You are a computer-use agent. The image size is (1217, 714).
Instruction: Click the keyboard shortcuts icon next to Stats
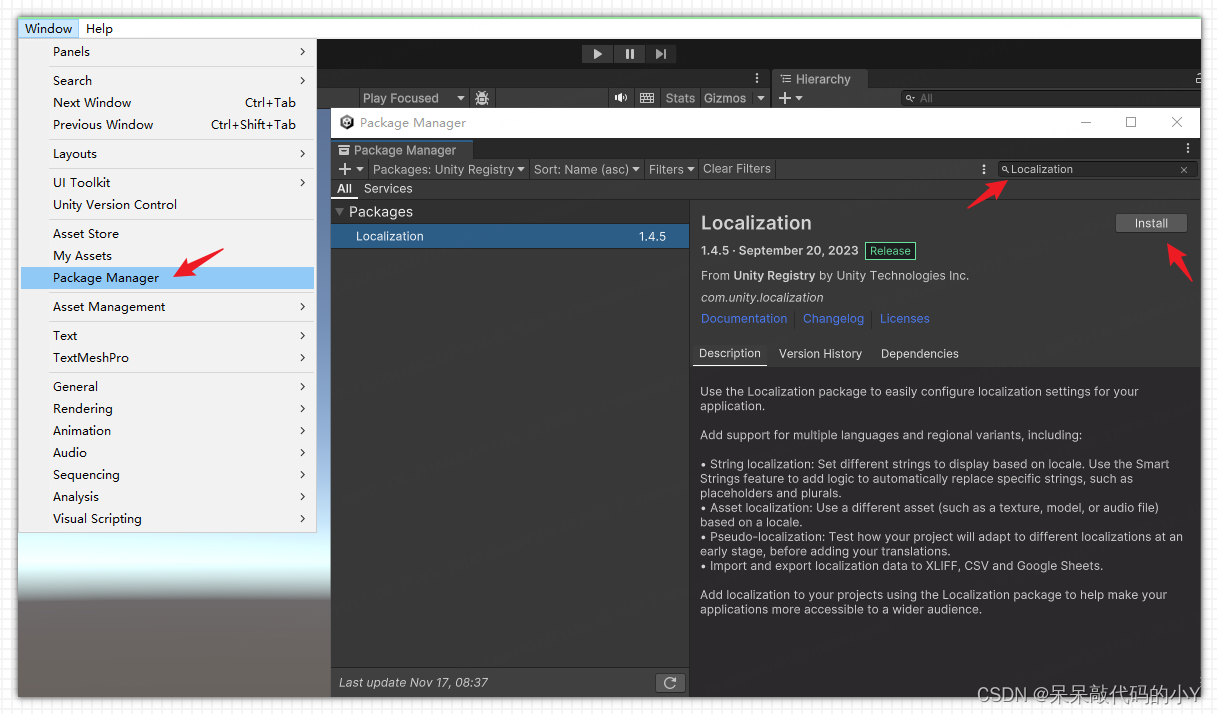(647, 98)
